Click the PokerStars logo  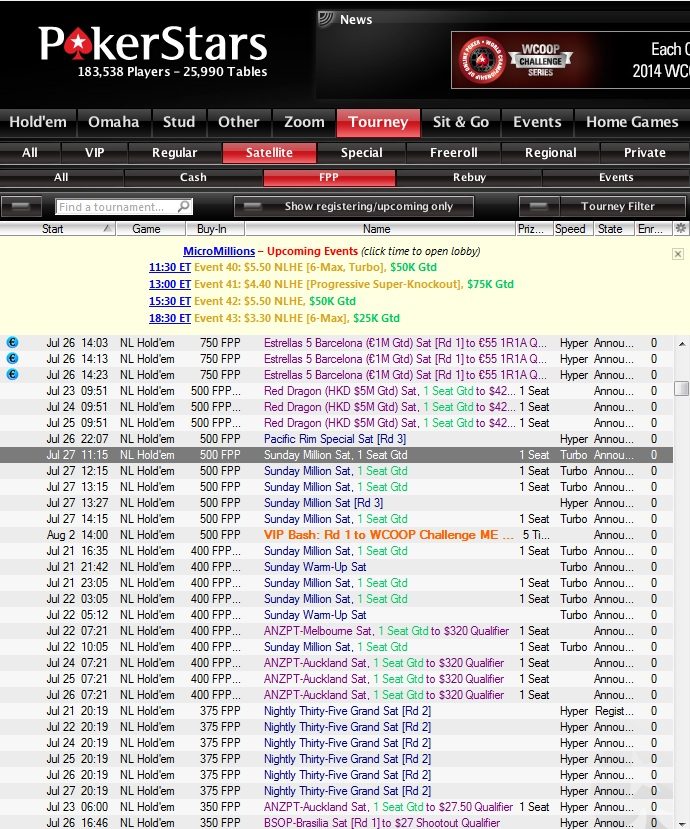(x=153, y=43)
